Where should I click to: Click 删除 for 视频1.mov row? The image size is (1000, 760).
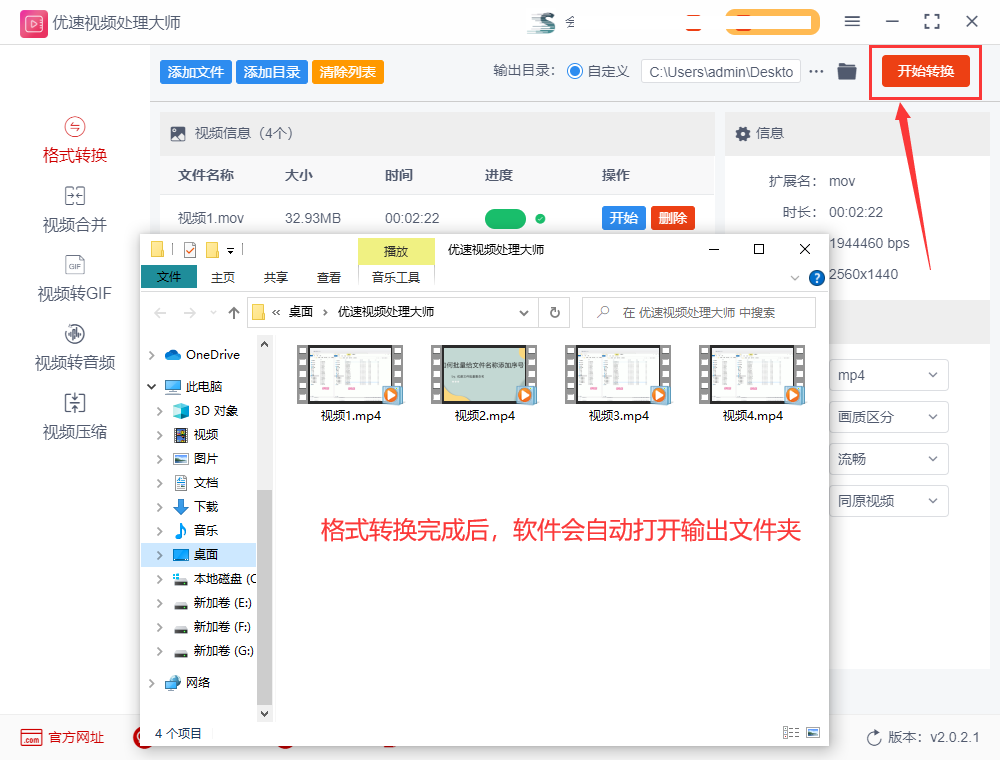click(x=673, y=218)
